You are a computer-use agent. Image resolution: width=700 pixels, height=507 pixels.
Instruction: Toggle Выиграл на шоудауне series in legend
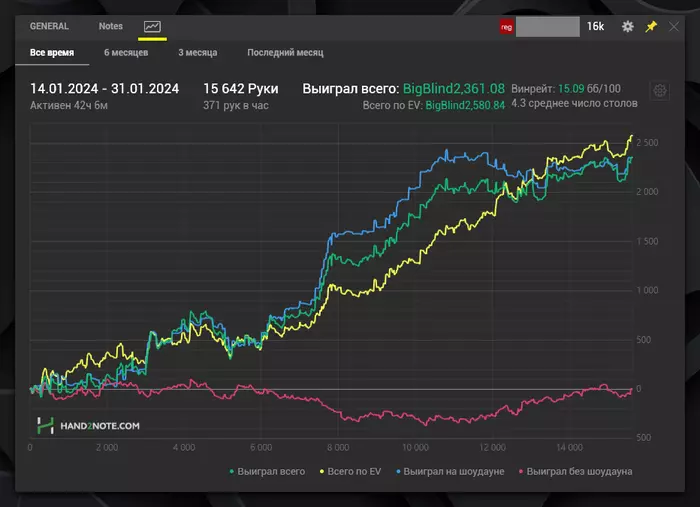click(450, 471)
